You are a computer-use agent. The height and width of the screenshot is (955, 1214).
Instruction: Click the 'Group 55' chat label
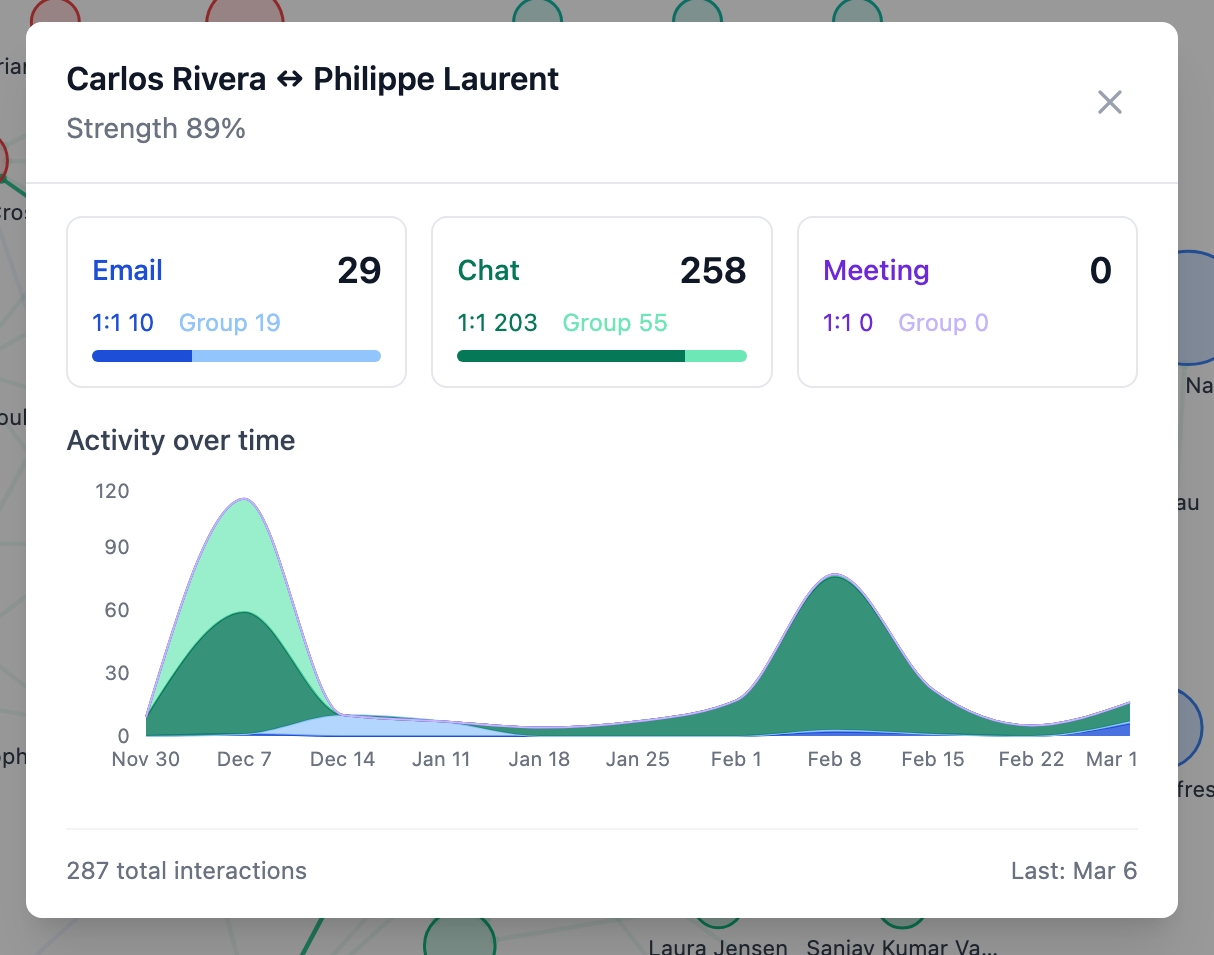[x=614, y=323]
